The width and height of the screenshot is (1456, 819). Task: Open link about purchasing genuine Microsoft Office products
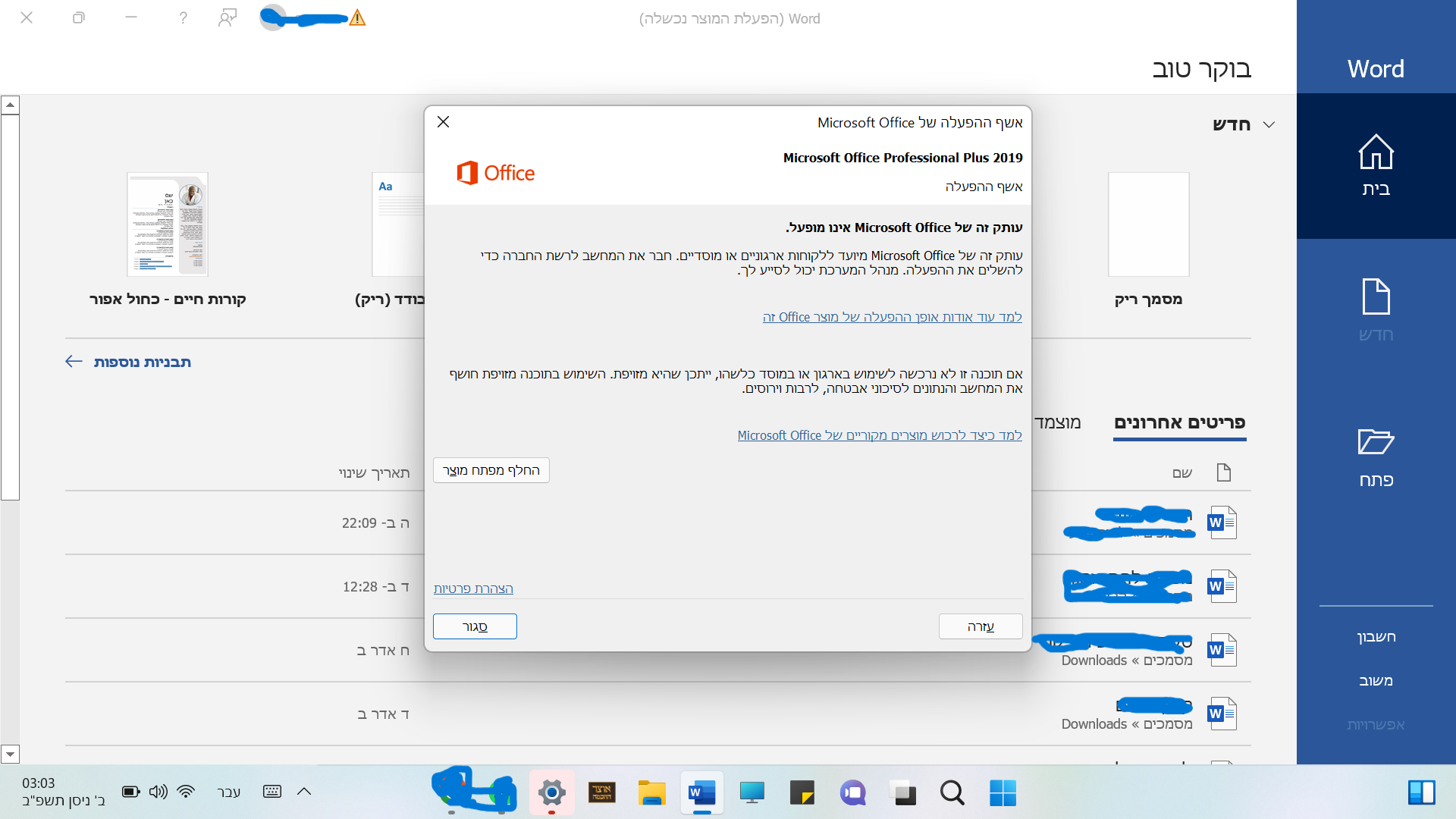click(880, 435)
